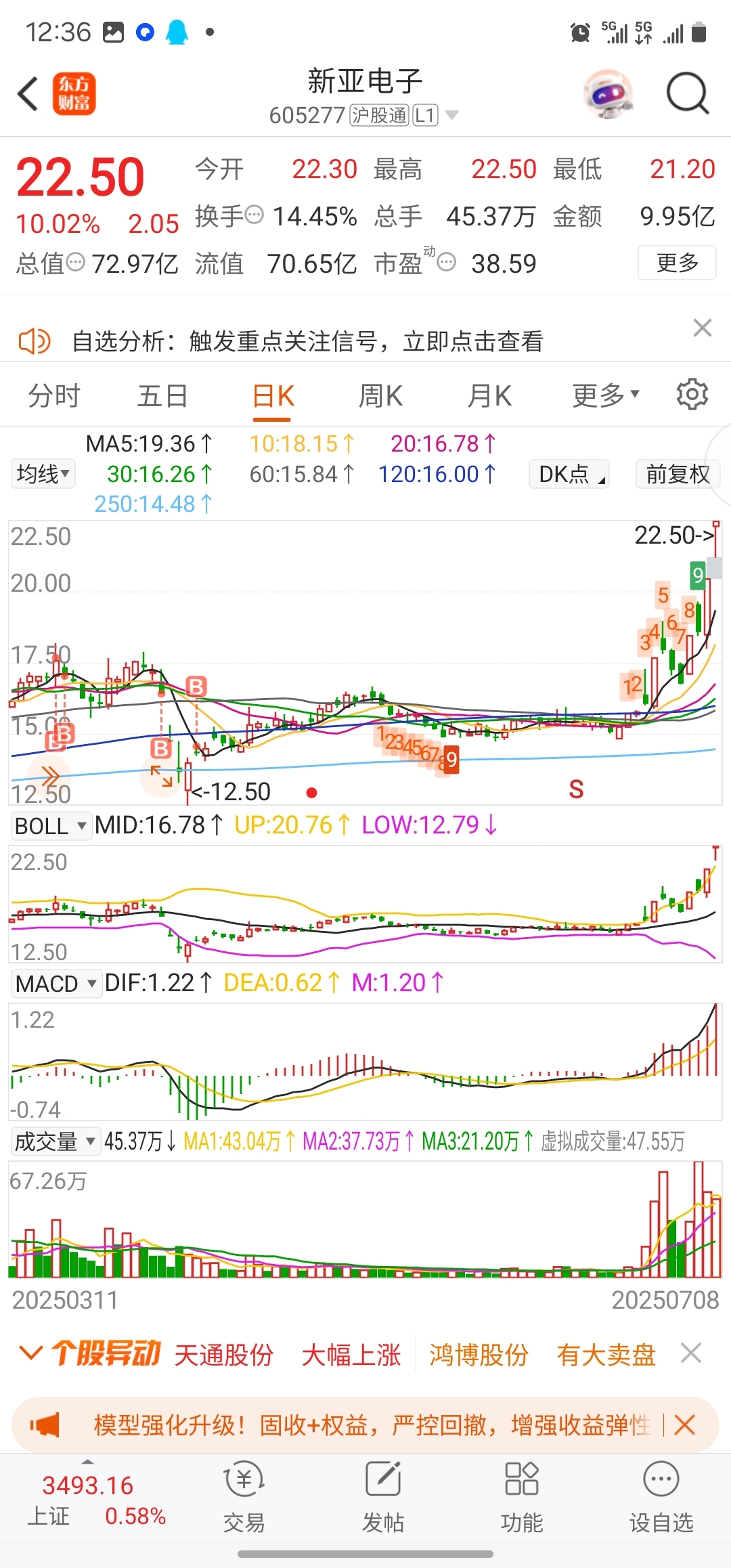The width and height of the screenshot is (731, 1568).
Task: Tap the diagonal arrows fullscreen icon
Action: coord(161,776)
